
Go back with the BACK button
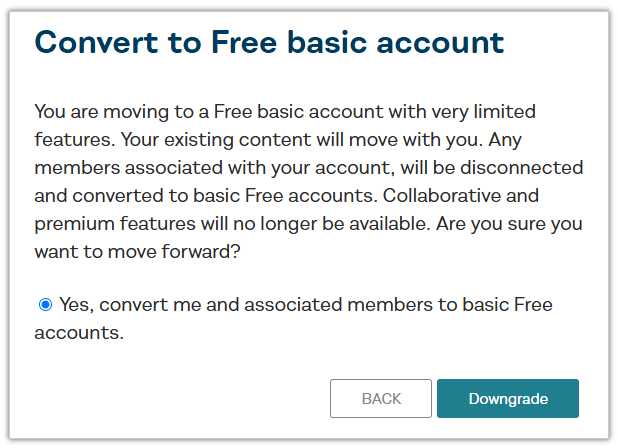tap(381, 398)
